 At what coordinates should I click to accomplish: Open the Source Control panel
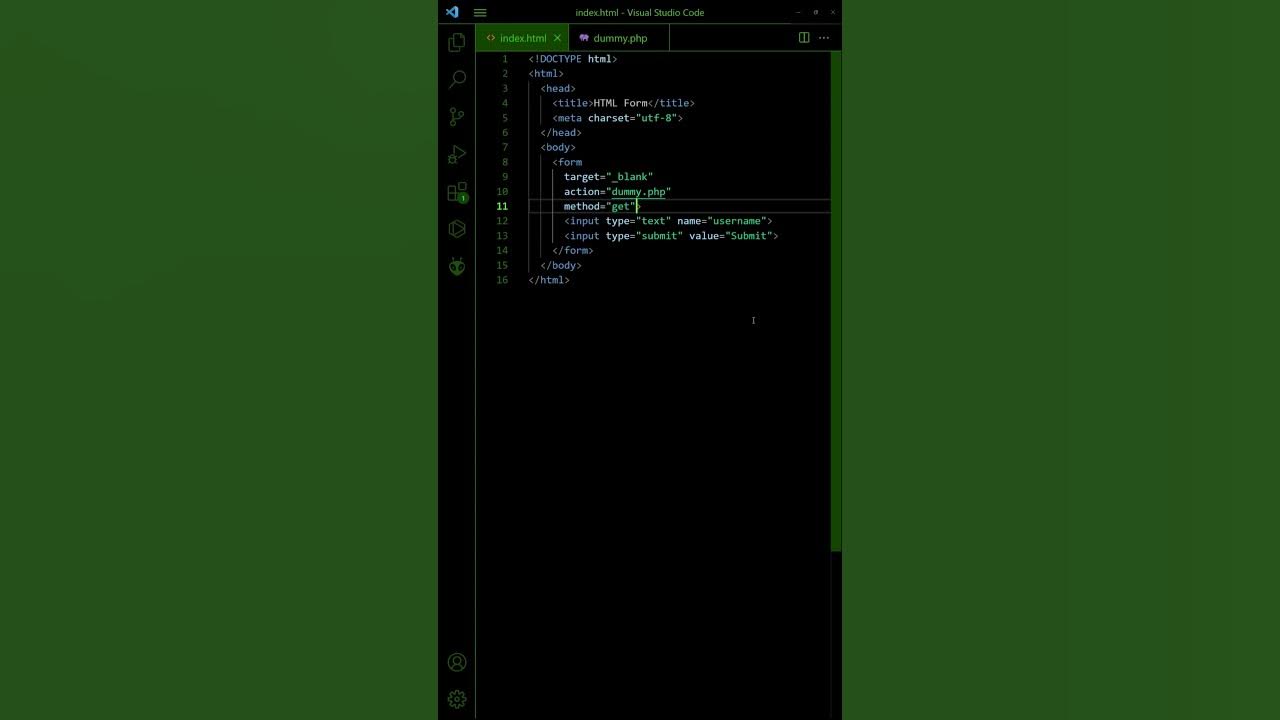[457, 116]
